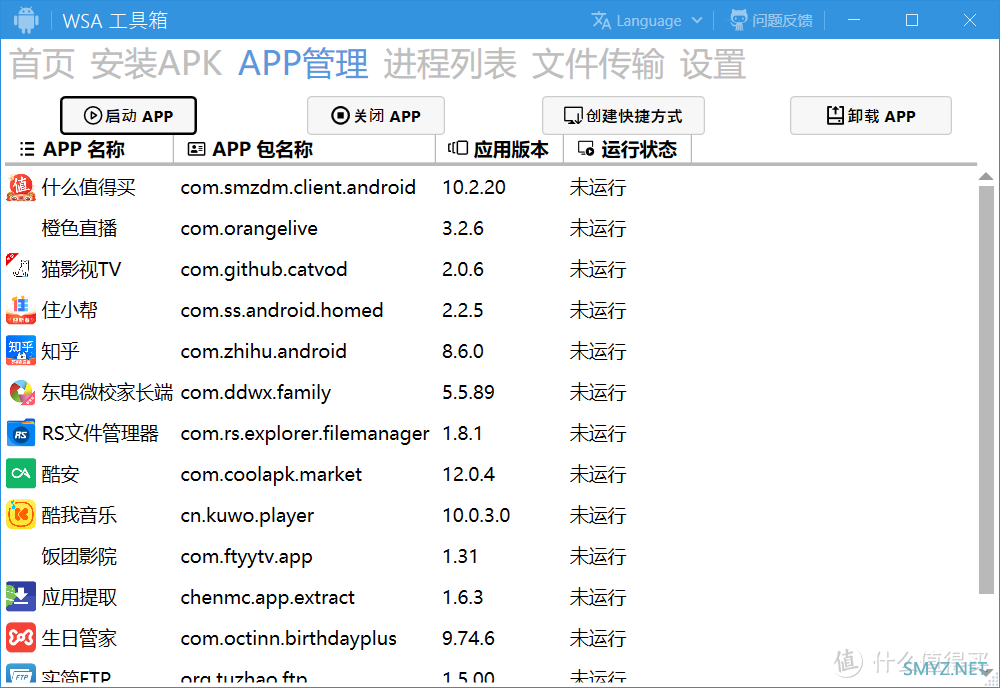Select the 酷安 app name
The width and height of the screenshot is (1000, 688).
(61, 474)
